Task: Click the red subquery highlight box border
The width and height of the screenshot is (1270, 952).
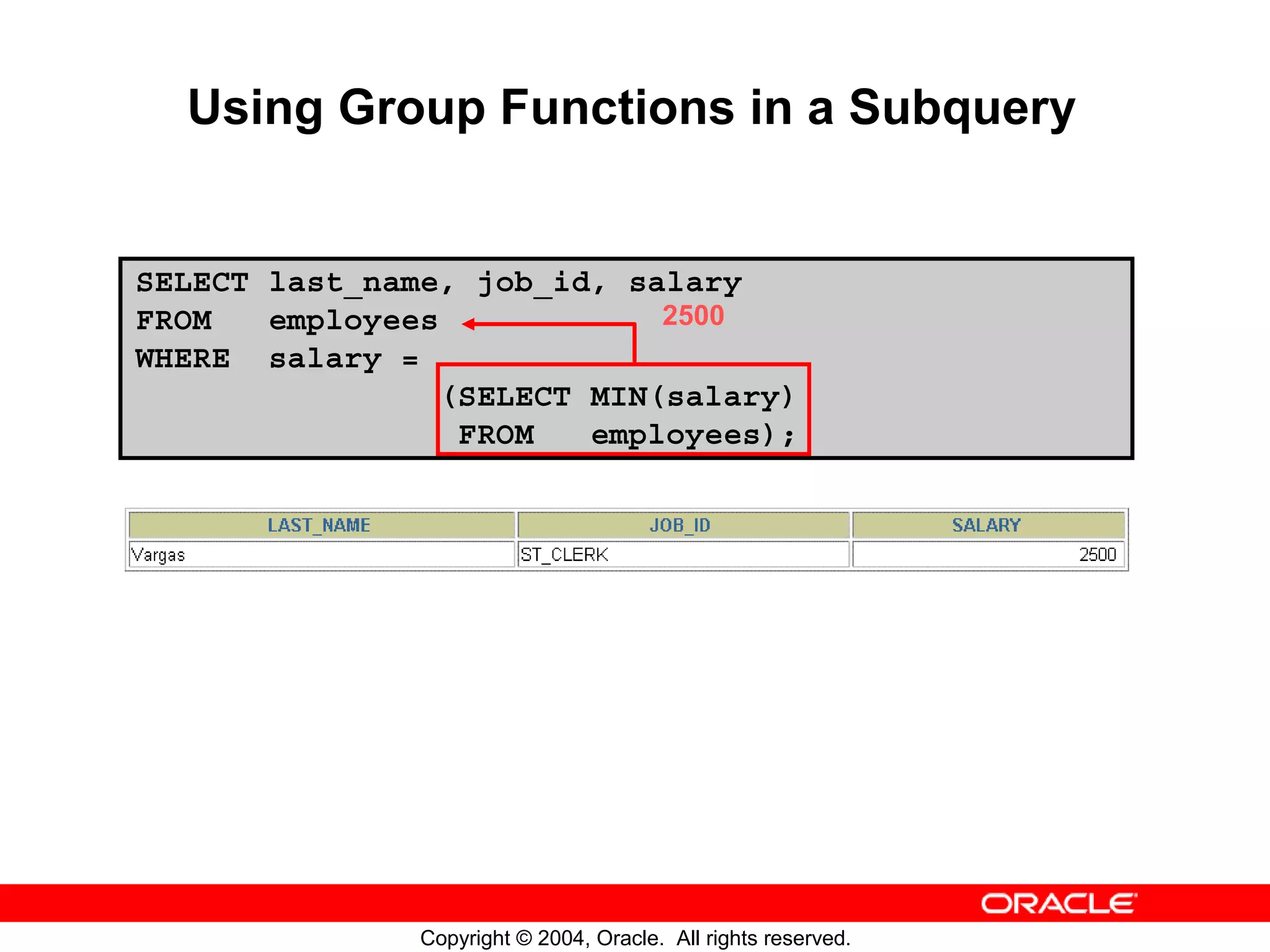Action: click(x=809, y=409)
